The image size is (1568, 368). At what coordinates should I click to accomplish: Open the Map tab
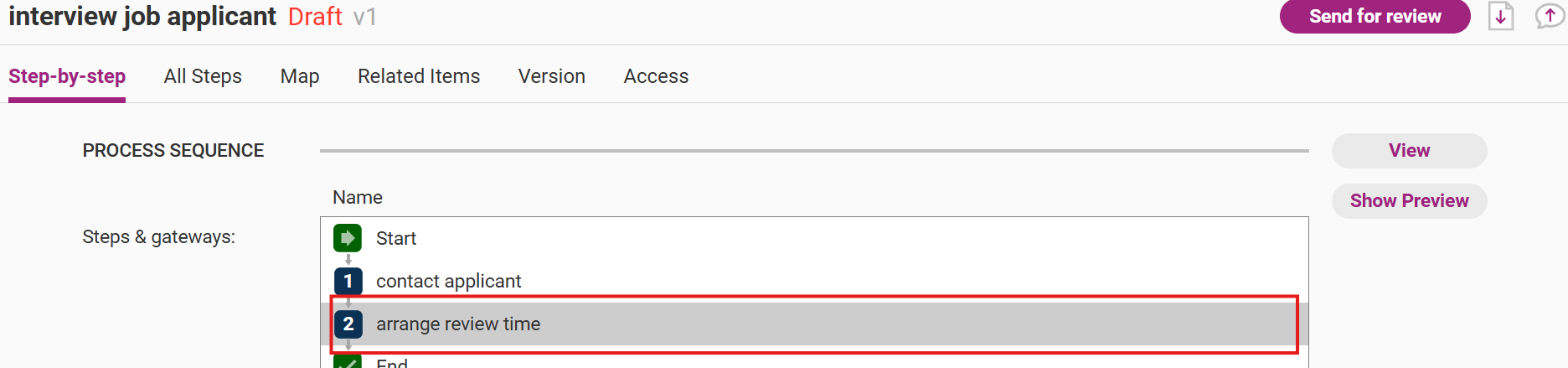tap(300, 76)
